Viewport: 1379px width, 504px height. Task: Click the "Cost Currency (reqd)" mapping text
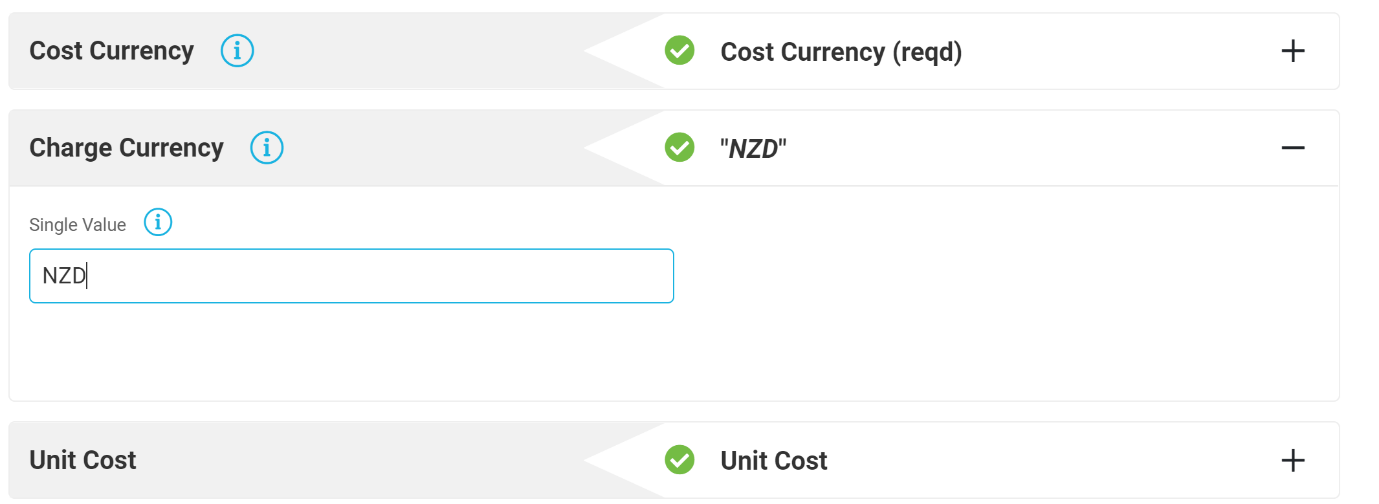841,52
